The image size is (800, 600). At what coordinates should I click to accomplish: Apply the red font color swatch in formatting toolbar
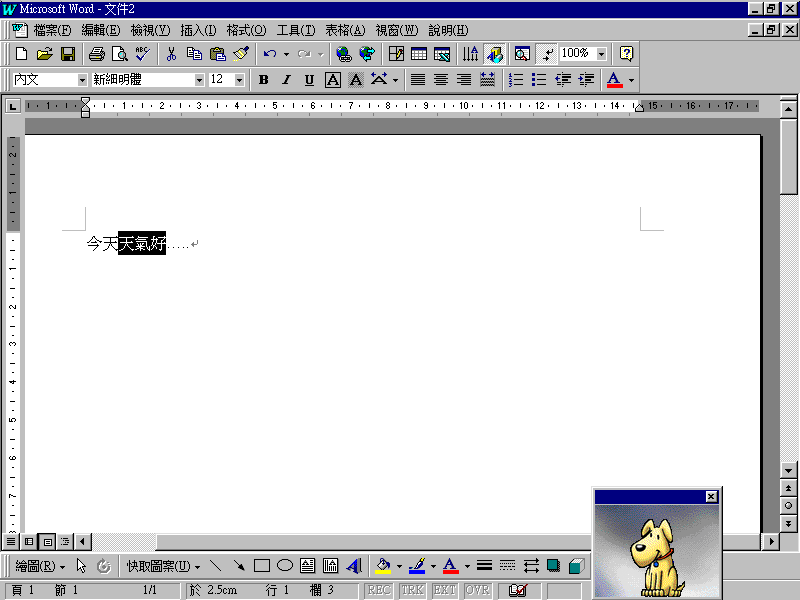tap(614, 80)
